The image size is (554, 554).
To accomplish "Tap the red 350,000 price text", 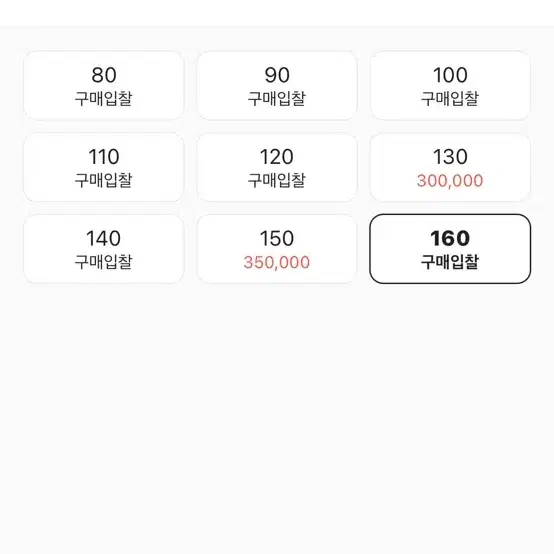I will (277, 262).
